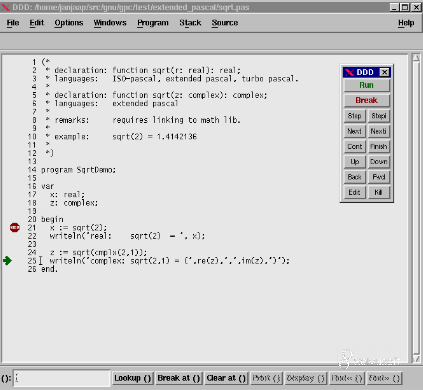The image size is (423, 390).
Task: Click the 'x := sqrt(2);' line
Action: [78, 228]
